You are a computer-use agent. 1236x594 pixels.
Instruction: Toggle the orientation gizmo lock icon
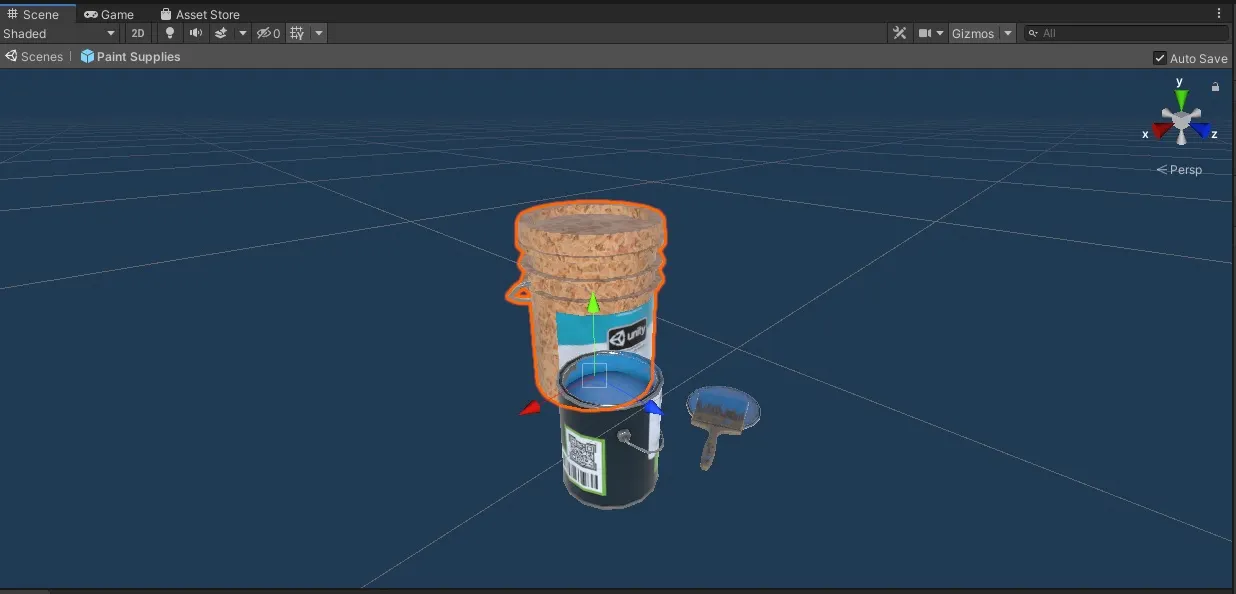pos(1215,87)
